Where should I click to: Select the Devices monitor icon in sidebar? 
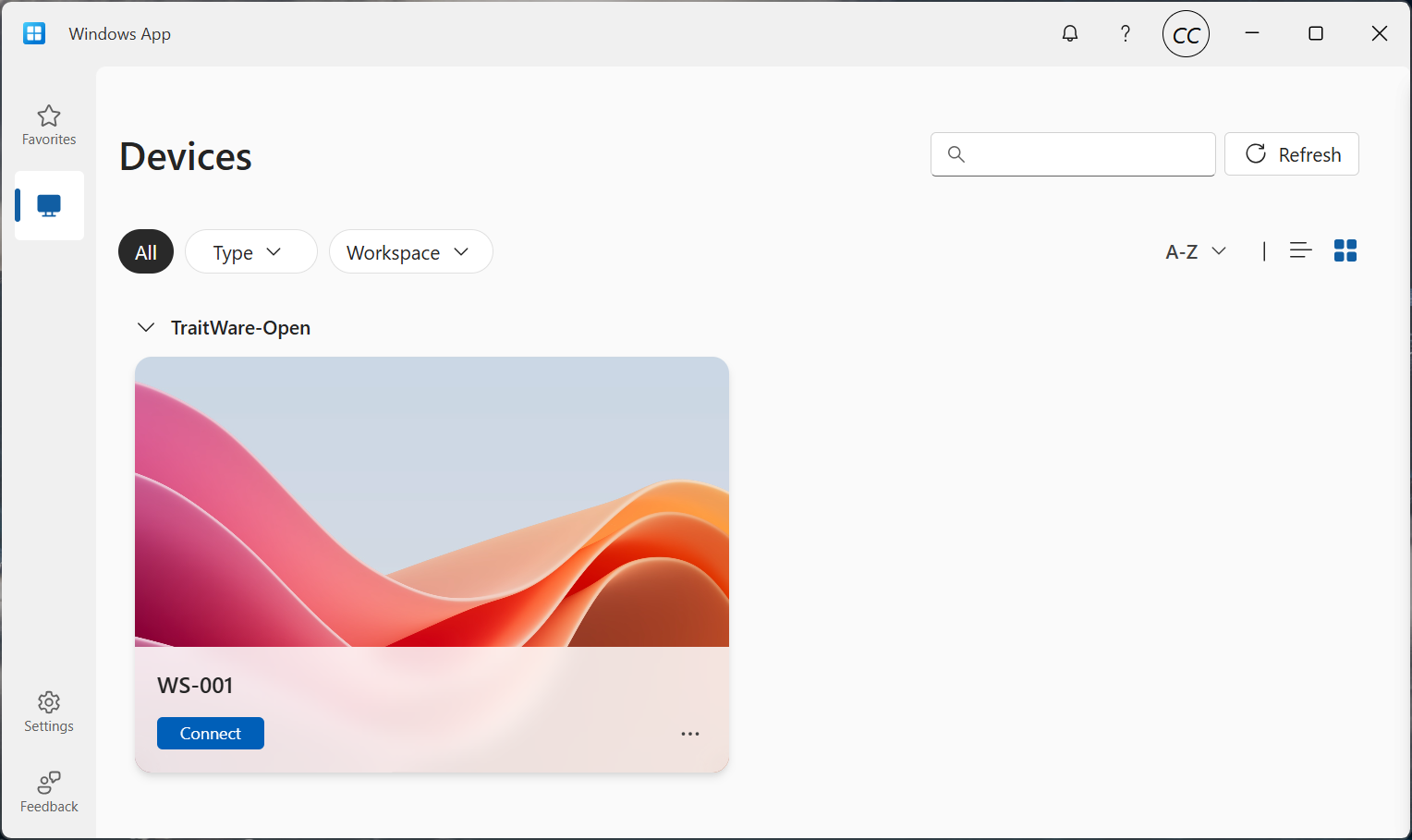click(49, 205)
